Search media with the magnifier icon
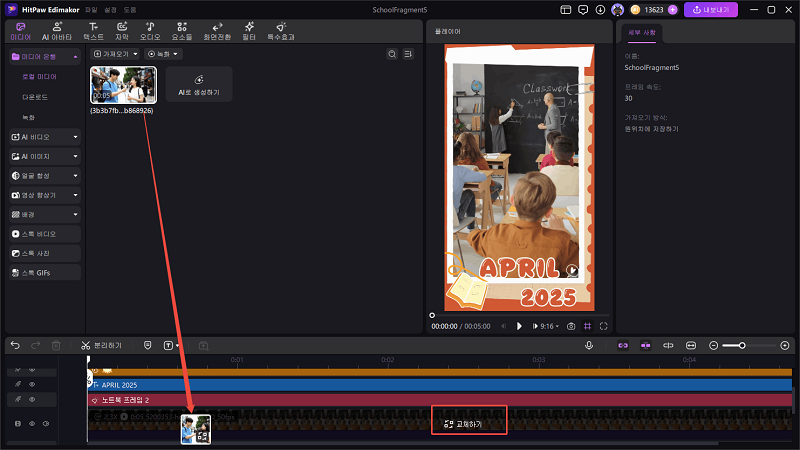This screenshot has width=800, height=450. 392,53
